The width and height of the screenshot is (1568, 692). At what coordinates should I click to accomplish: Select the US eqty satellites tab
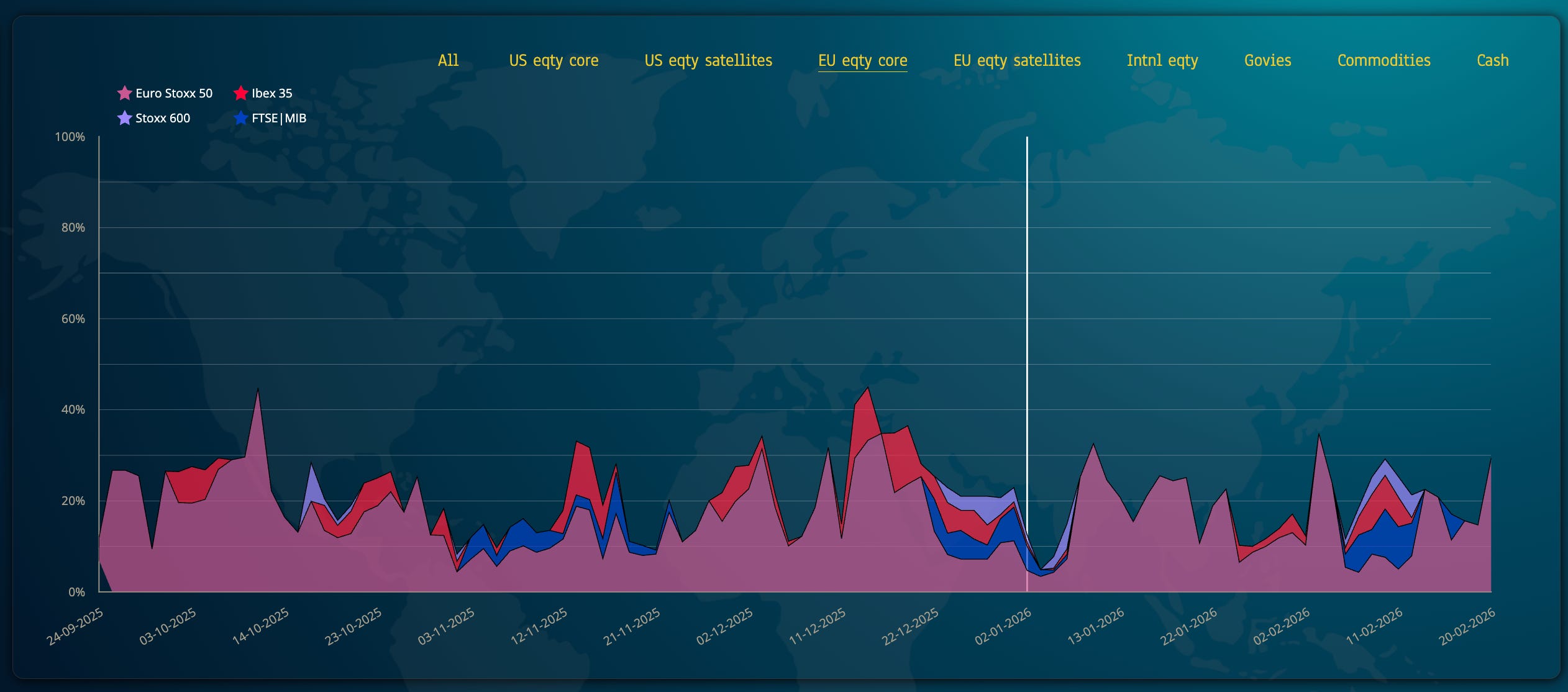708,60
